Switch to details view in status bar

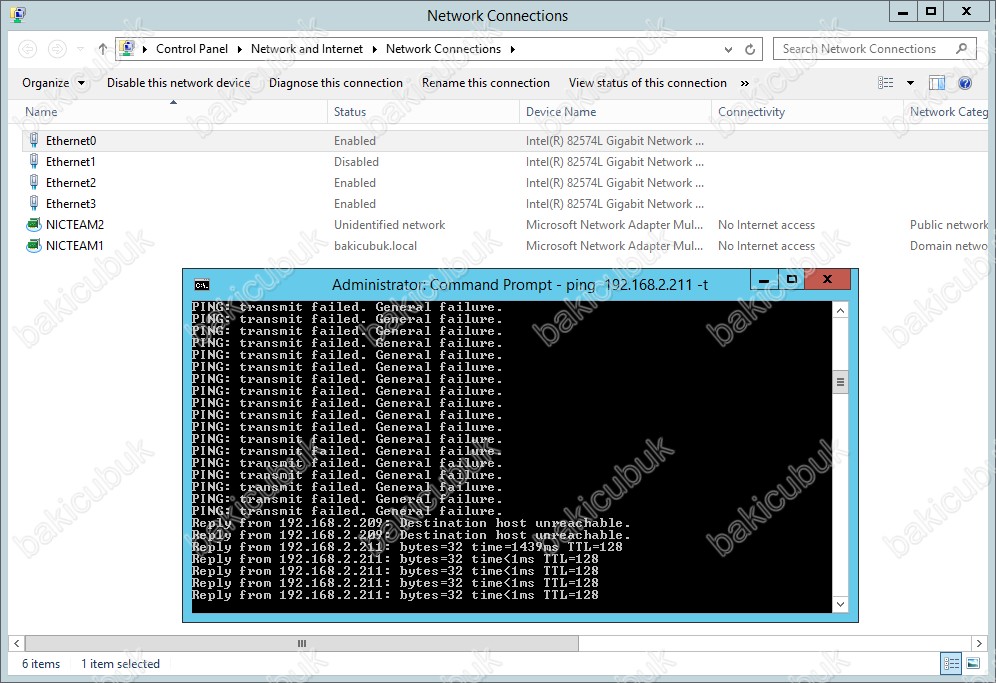[952, 664]
